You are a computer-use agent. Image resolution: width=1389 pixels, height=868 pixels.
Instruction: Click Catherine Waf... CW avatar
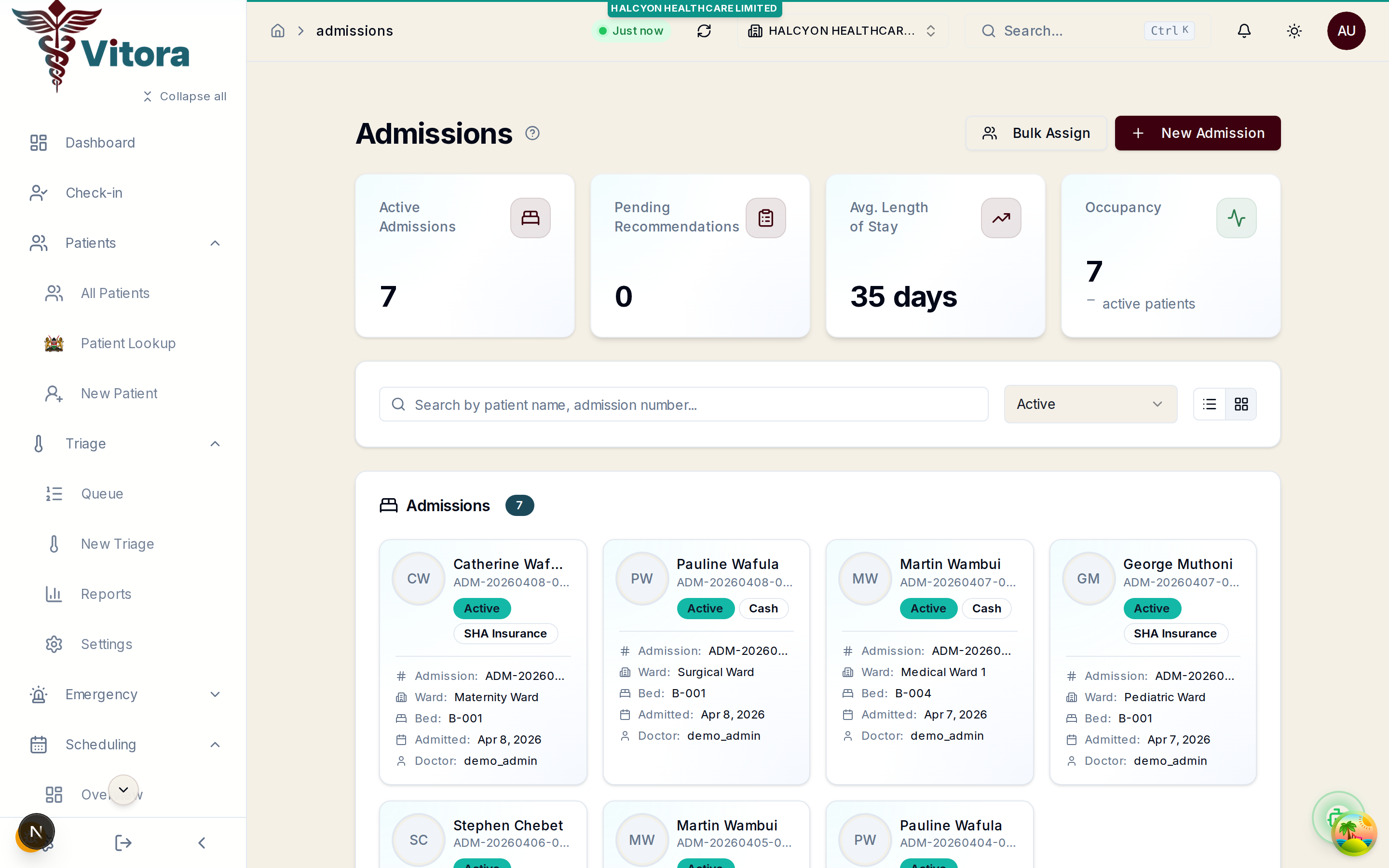(x=419, y=579)
